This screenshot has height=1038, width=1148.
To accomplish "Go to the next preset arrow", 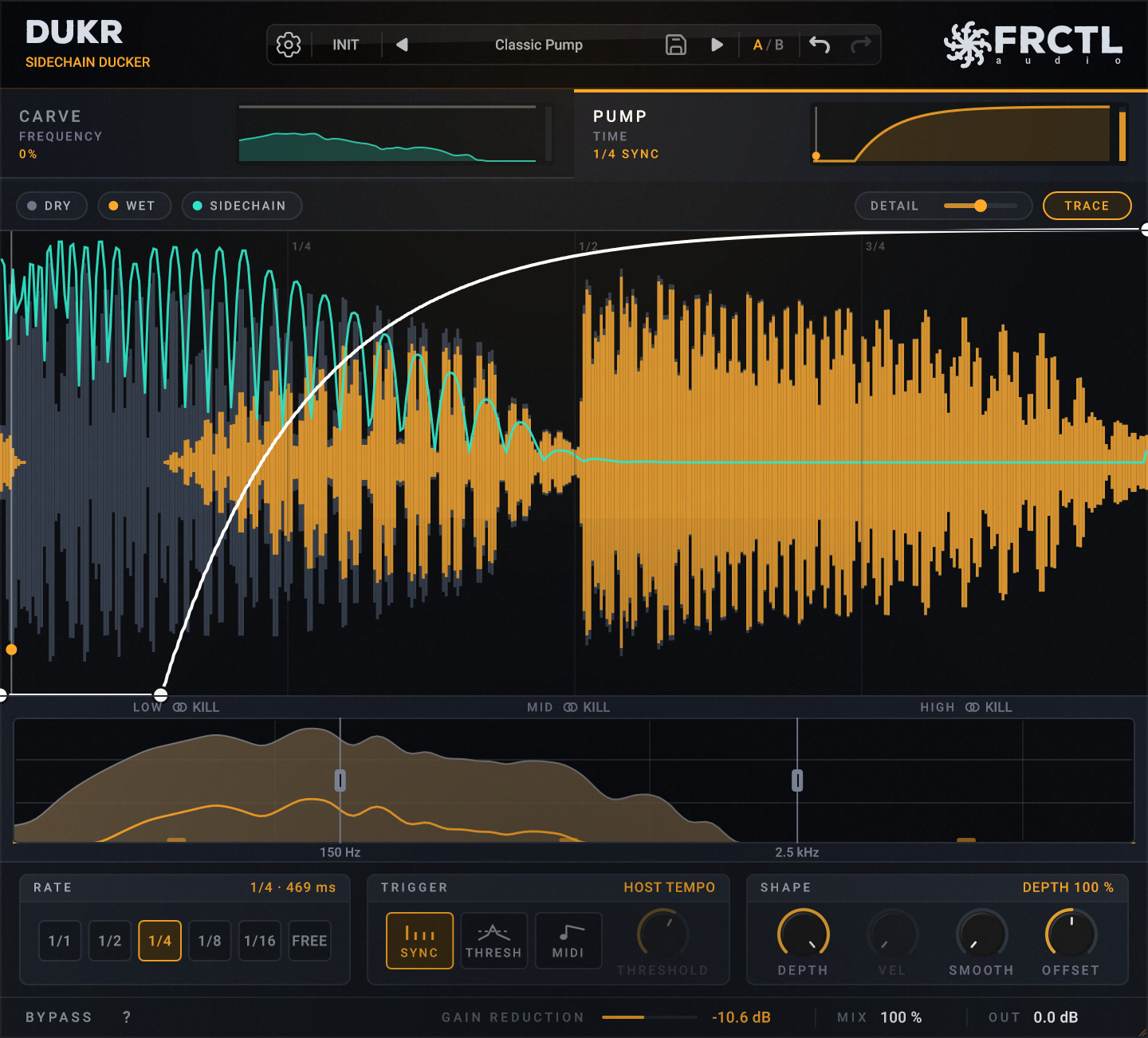I will (x=717, y=45).
